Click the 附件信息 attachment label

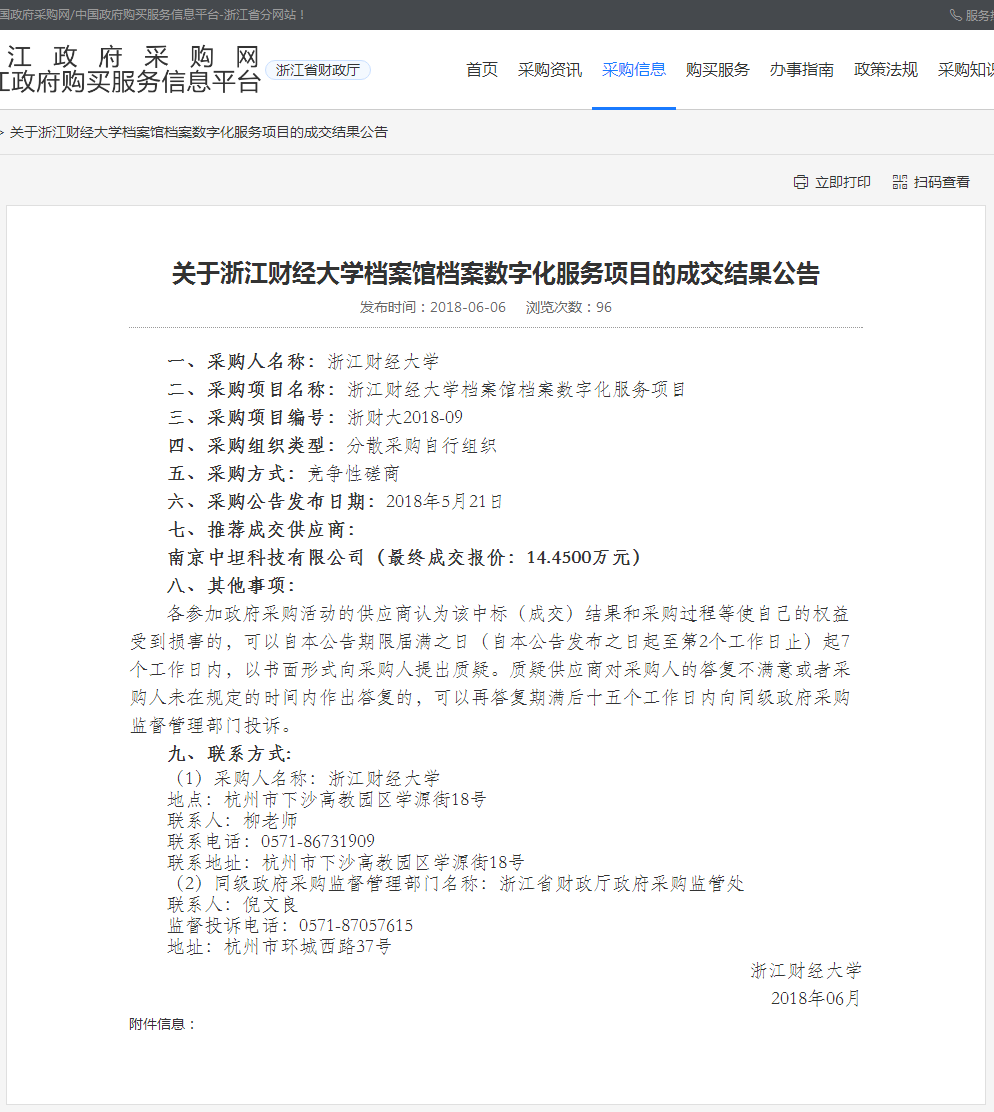tap(162, 1024)
